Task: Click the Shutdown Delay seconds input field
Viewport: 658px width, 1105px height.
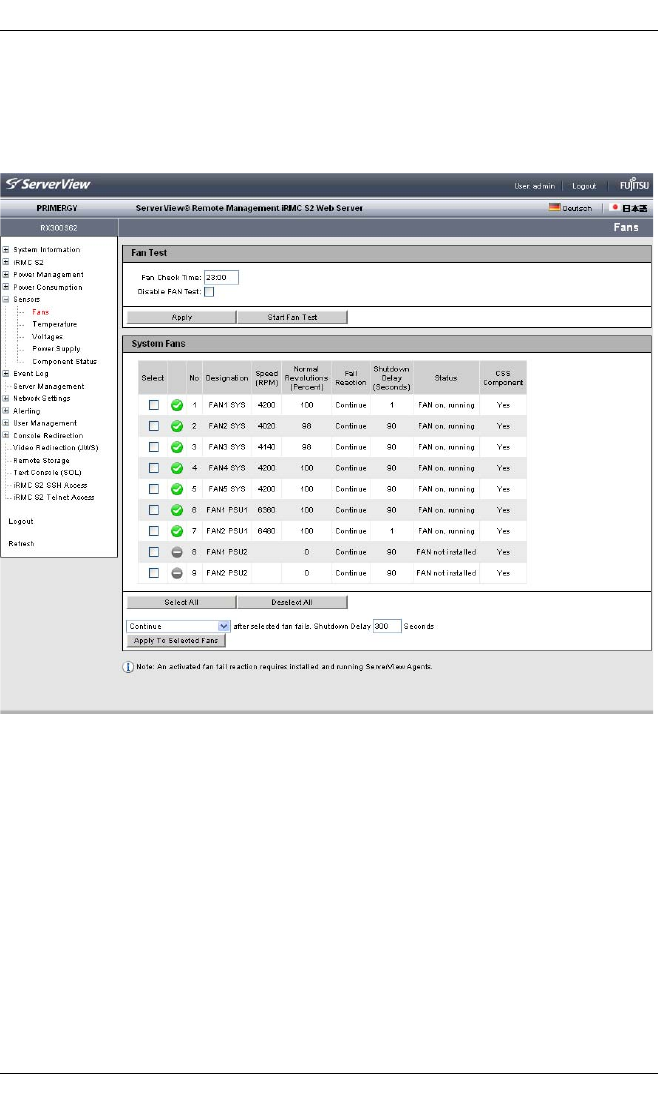Action: 387,626
